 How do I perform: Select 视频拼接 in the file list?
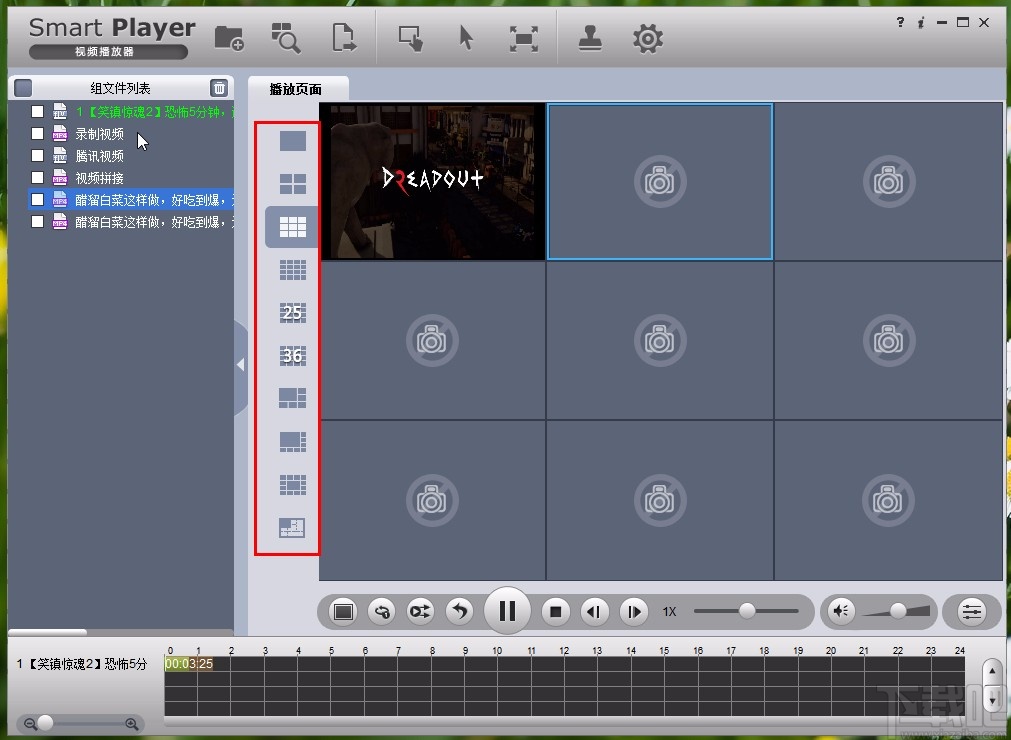(x=100, y=178)
